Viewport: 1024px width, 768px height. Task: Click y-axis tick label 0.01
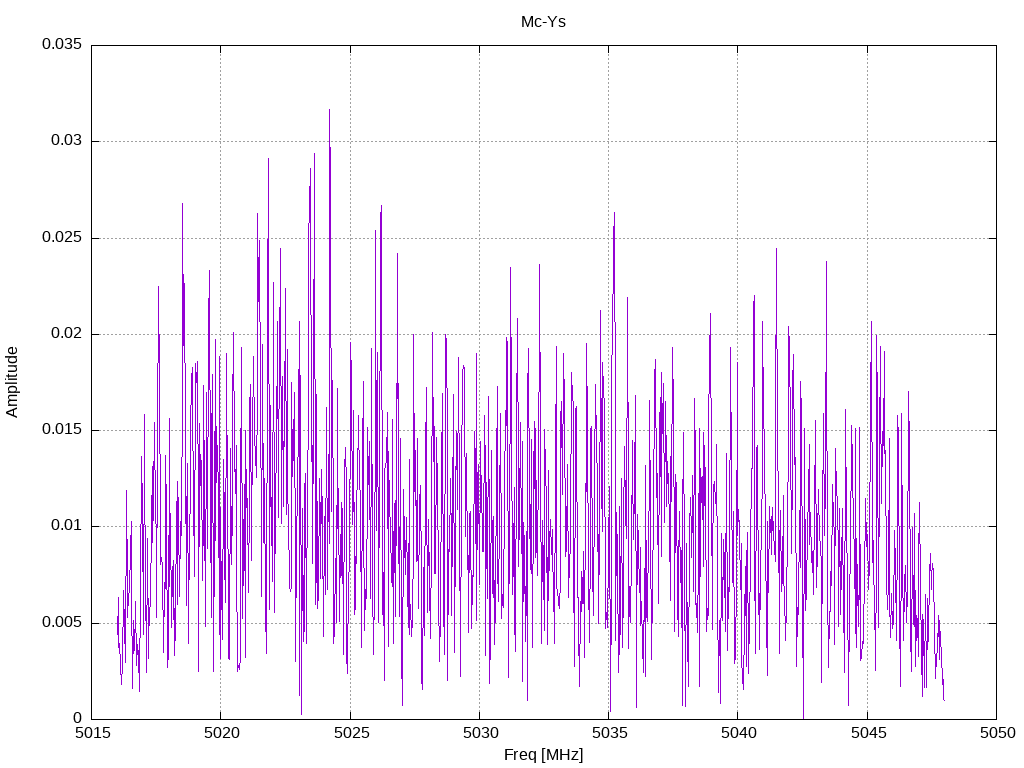coord(67,525)
